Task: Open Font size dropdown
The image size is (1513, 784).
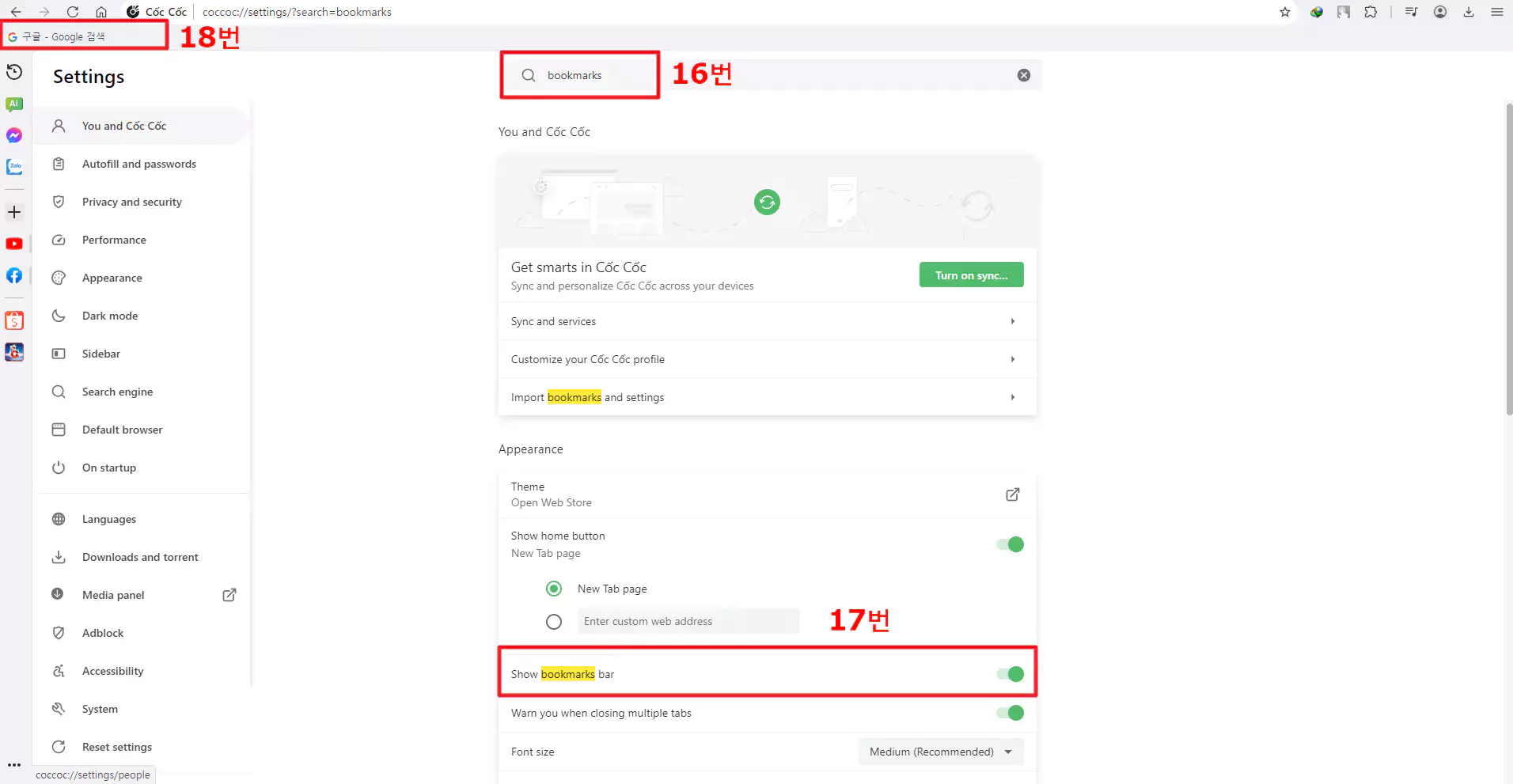Action: (940, 752)
